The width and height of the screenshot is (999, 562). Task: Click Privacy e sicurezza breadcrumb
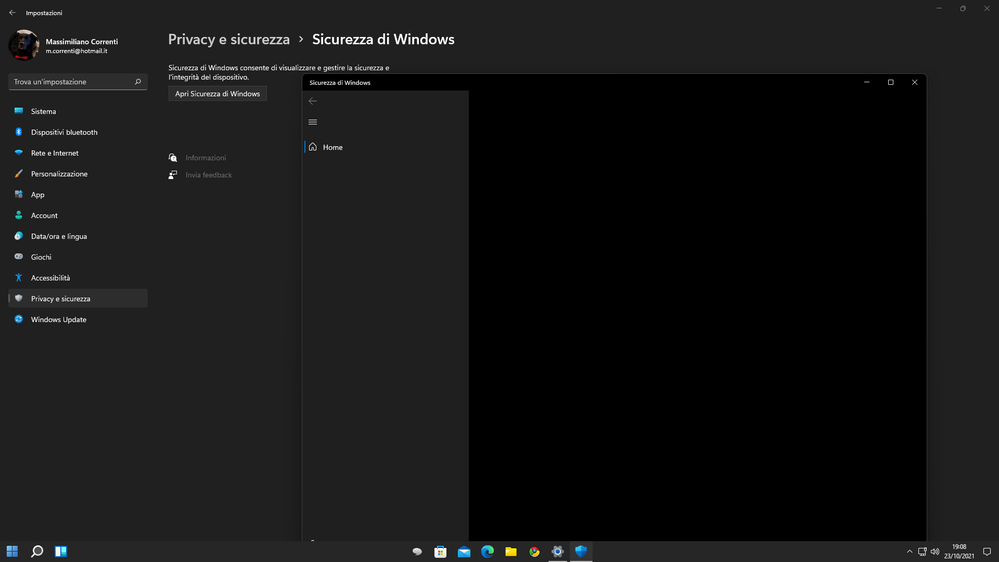229,40
